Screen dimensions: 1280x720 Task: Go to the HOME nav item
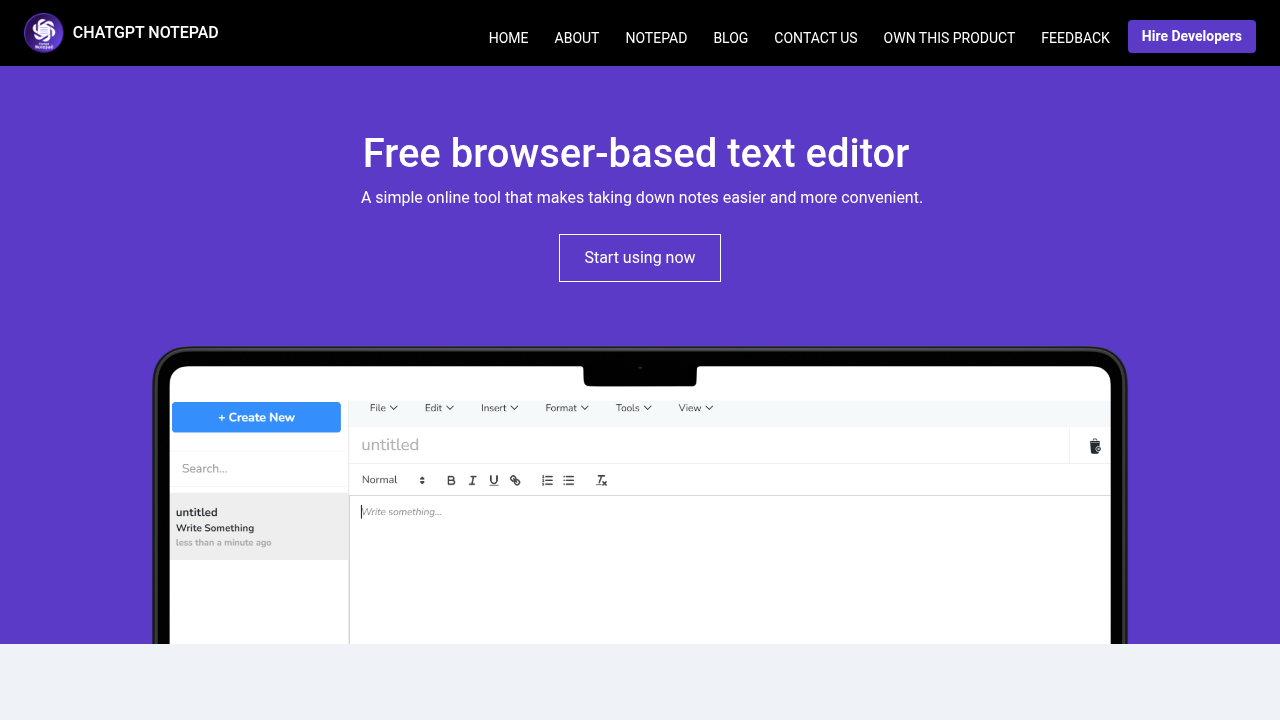[508, 38]
